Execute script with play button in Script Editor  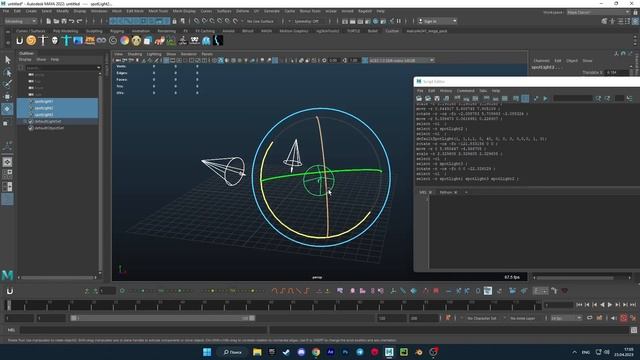(x=545, y=98)
